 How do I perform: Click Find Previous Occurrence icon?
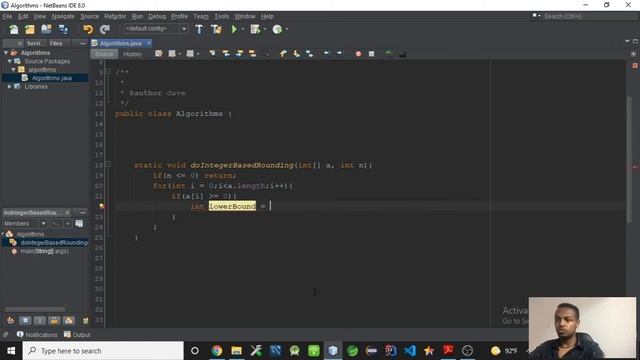pos(226,54)
